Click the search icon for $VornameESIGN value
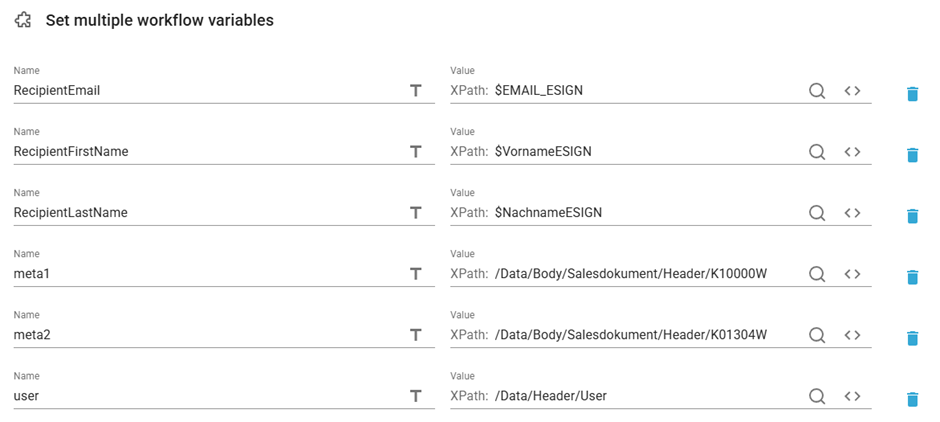The image size is (940, 422). click(817, 152)
